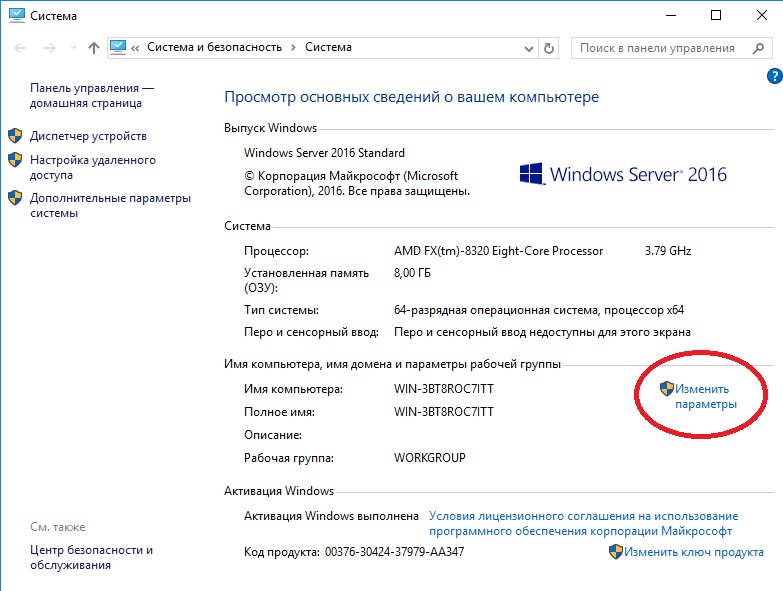The height and width of the screenshot is (591, 783).
Task: Select the Система breadcrumb item
Action: [328, 48]
